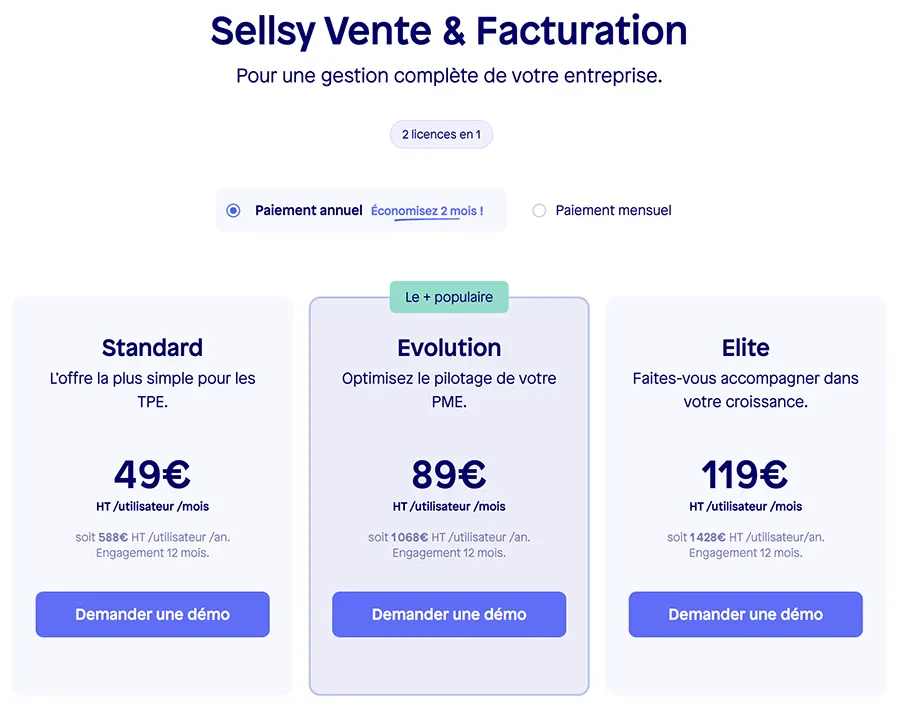This screenshot has width=900, height=711.
Task: Click the Le + populaire badge
Action: pos(449,297)
